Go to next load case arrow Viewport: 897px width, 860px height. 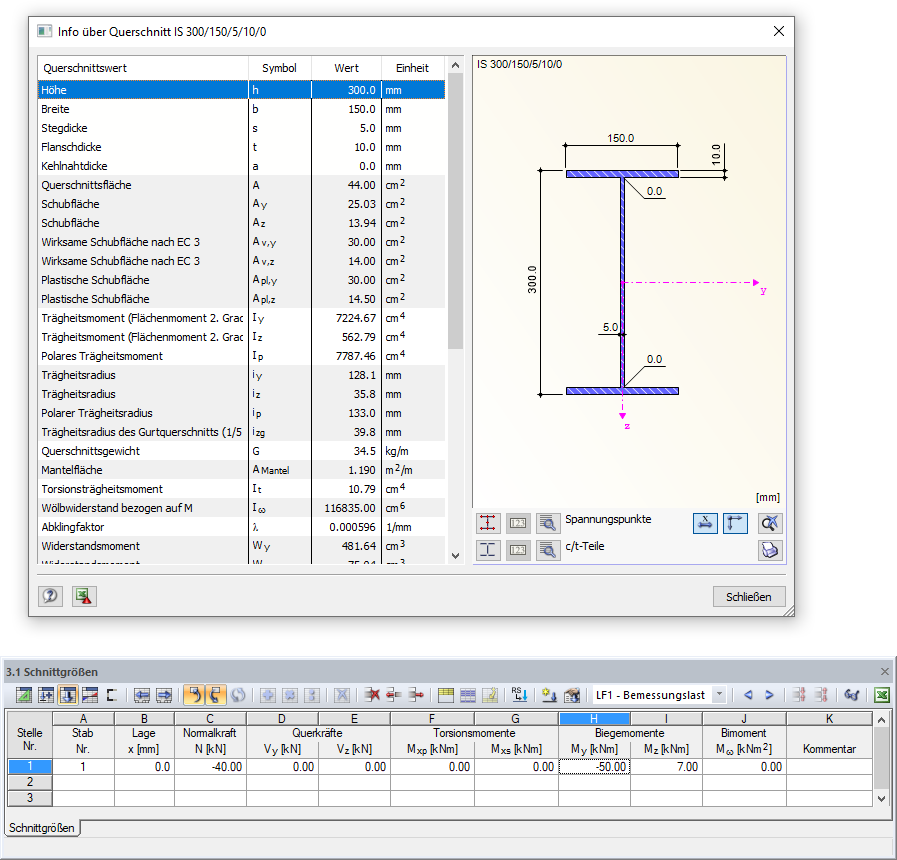(769, 695)
